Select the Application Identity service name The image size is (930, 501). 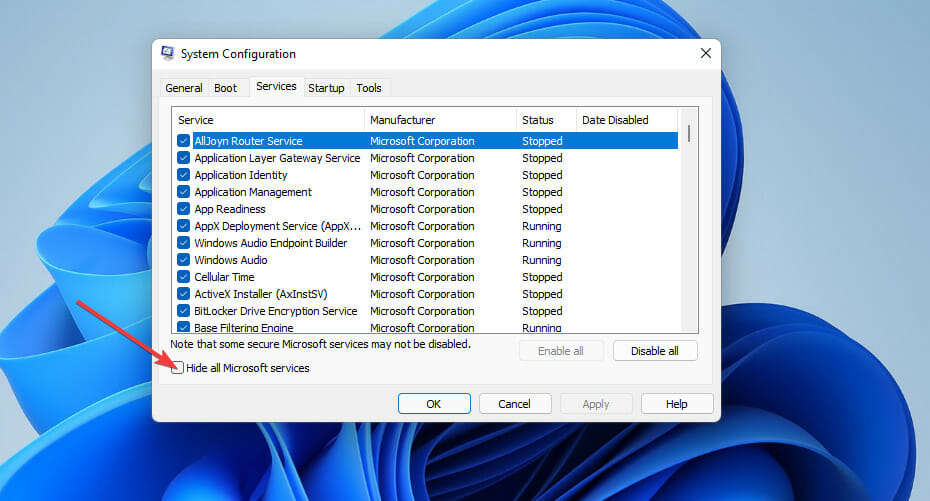[241, 175]
